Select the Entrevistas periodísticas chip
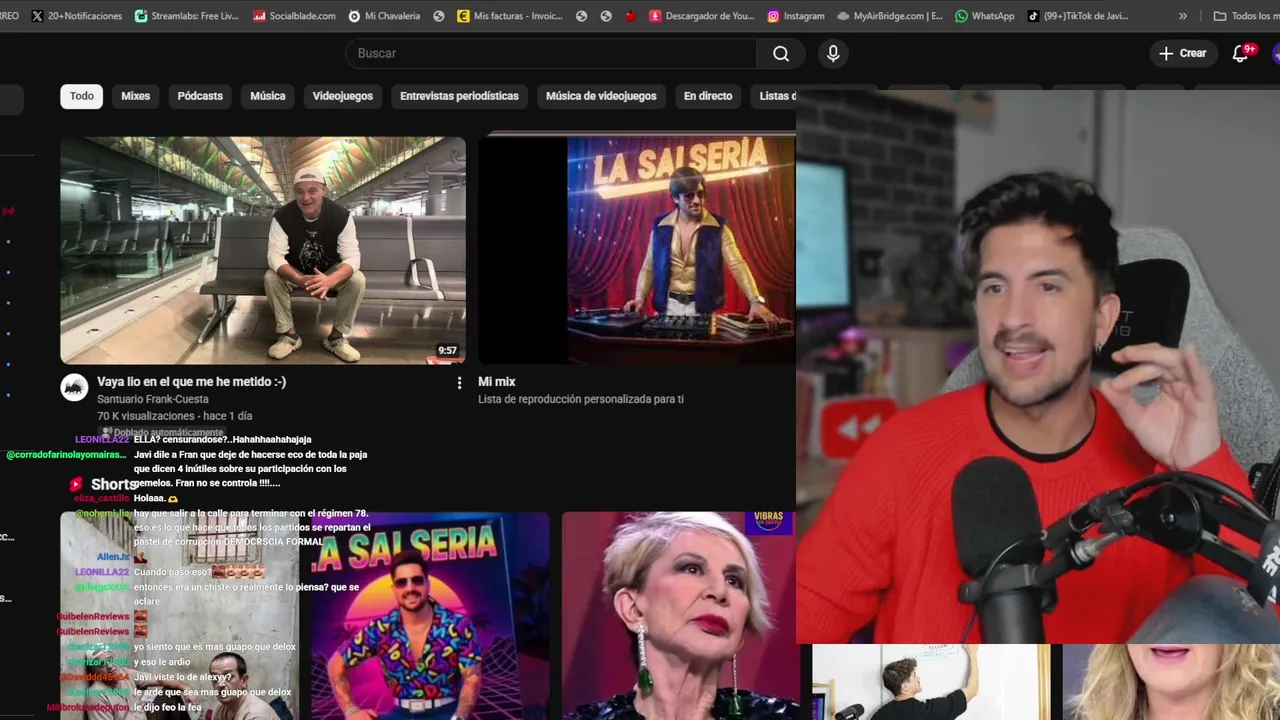Image resolution: width=1280 pixels, height=720 pixels. [x=459, y=96]
